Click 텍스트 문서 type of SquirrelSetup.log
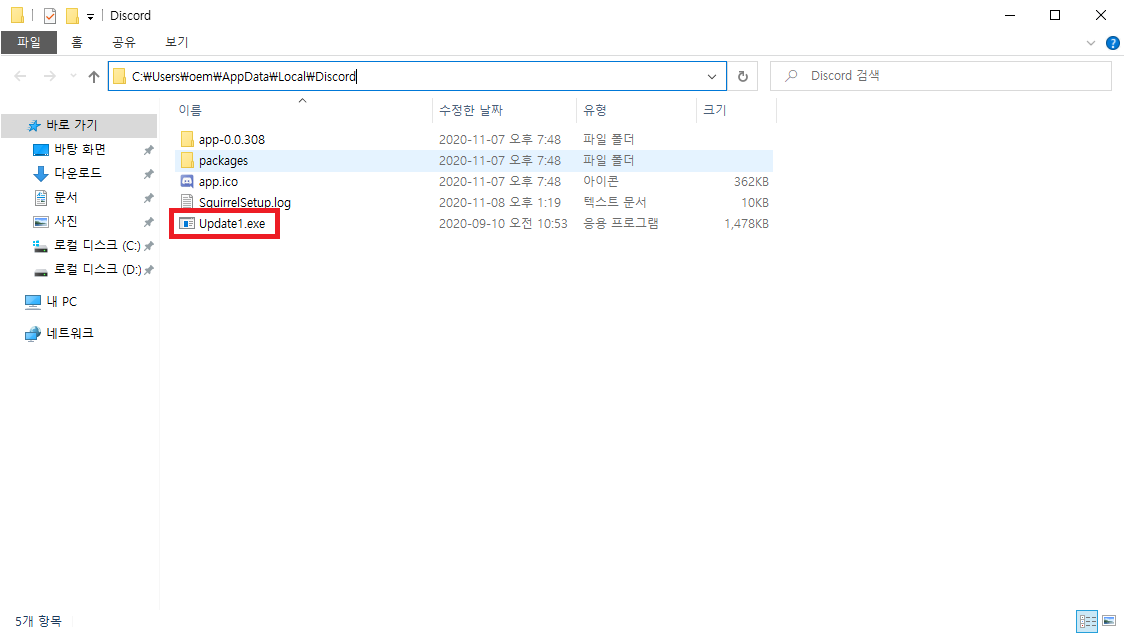1125x634 pixels. coord(614,202)
